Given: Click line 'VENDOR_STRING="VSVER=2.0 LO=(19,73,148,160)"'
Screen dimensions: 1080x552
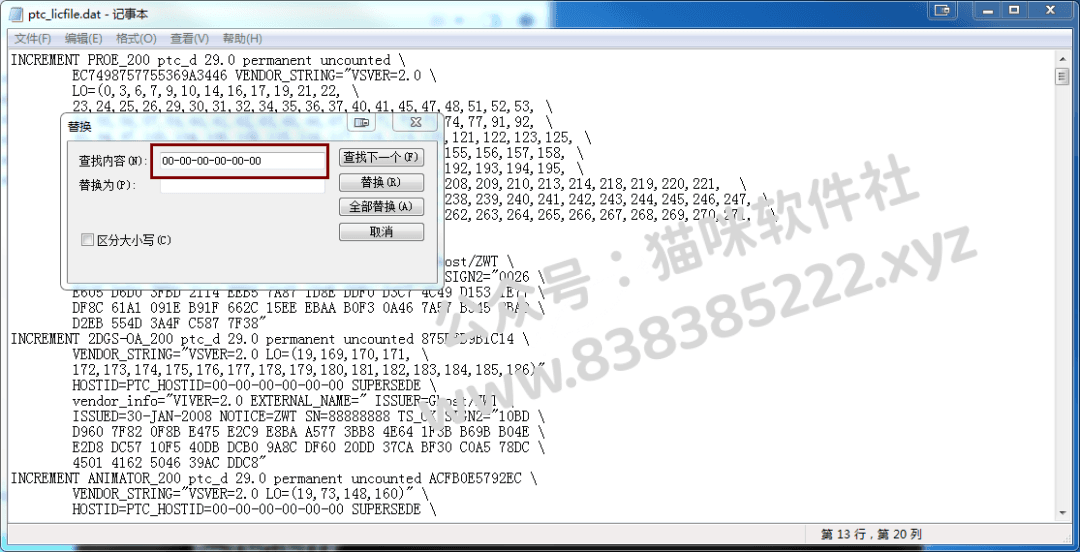Looking at the screenshot, I should click(x=249, y=494).
